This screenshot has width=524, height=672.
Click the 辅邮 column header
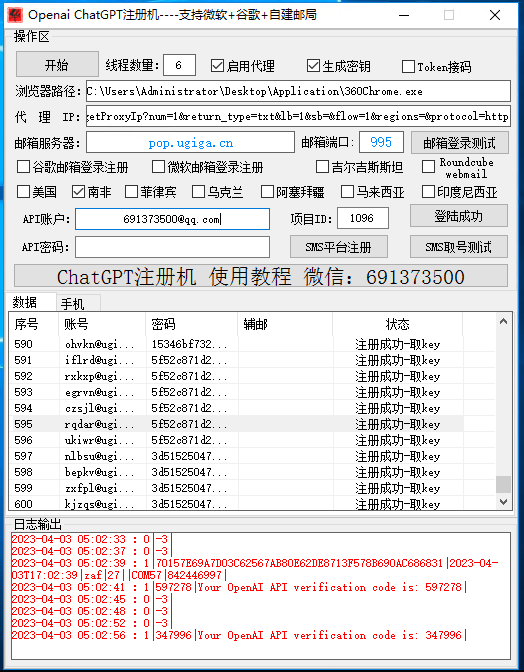(x=285, y=324)
